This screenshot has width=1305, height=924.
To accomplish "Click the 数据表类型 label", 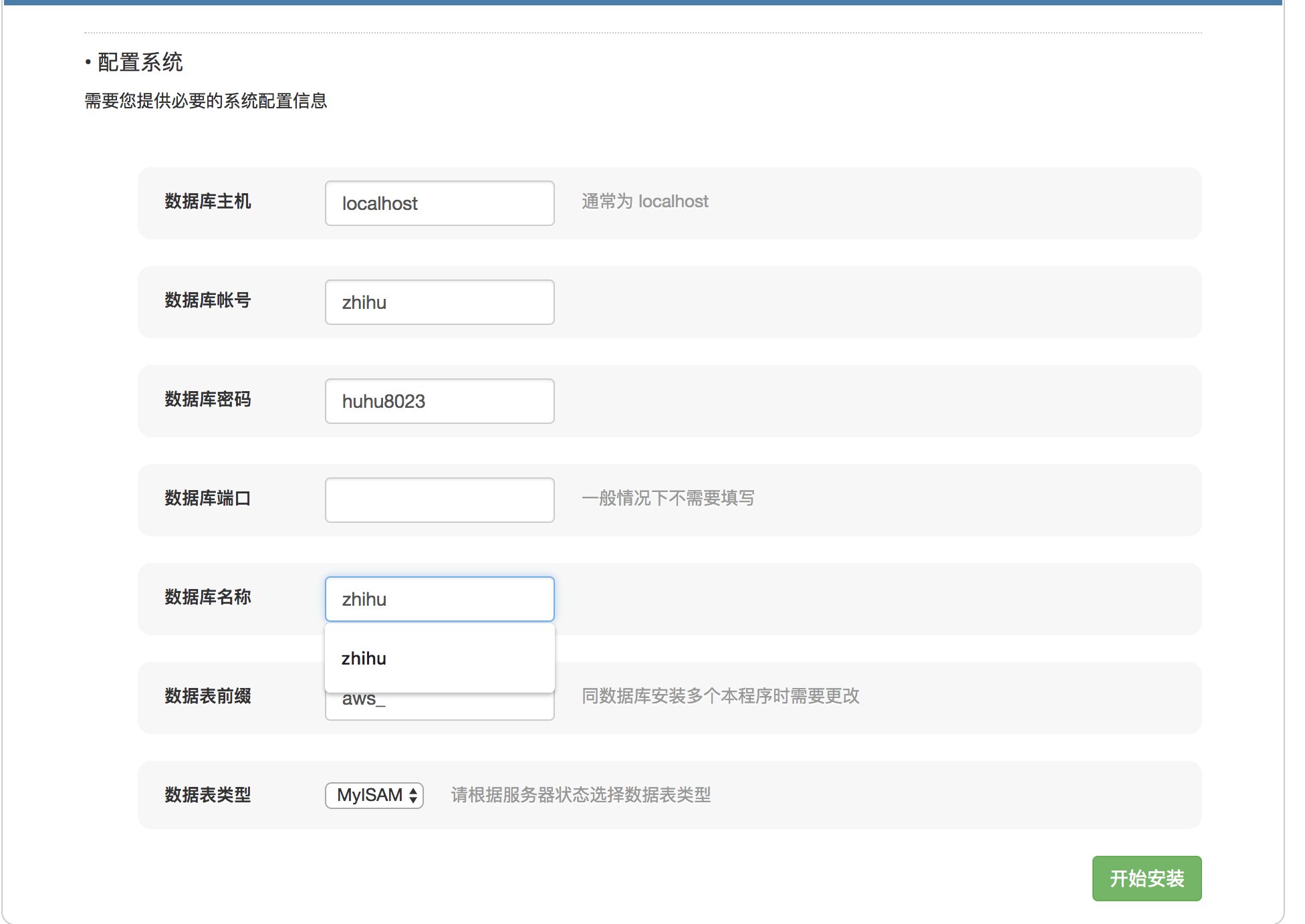I will (x=208, y=795).
